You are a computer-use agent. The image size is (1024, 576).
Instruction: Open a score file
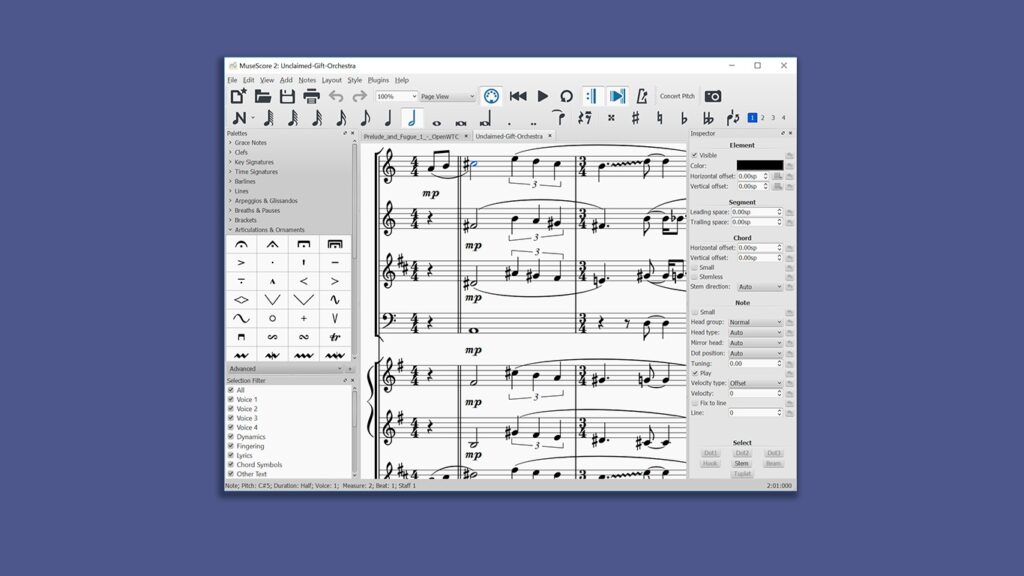(x=263, y=96)
